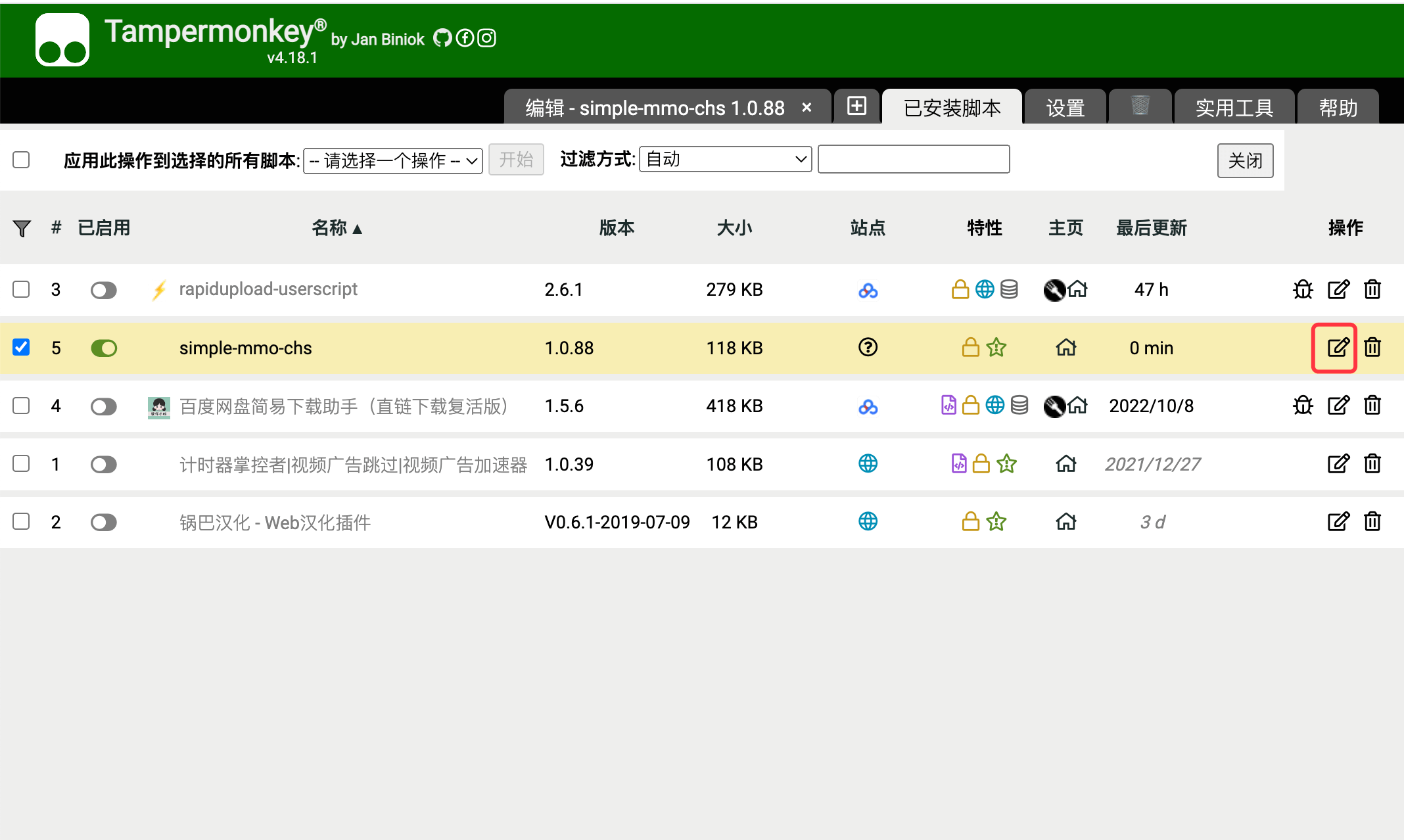Click globe site icon of 锅巴汉化 row
Image resolution: width=1404 pixels, height=840 pixels.
point(868,522)
